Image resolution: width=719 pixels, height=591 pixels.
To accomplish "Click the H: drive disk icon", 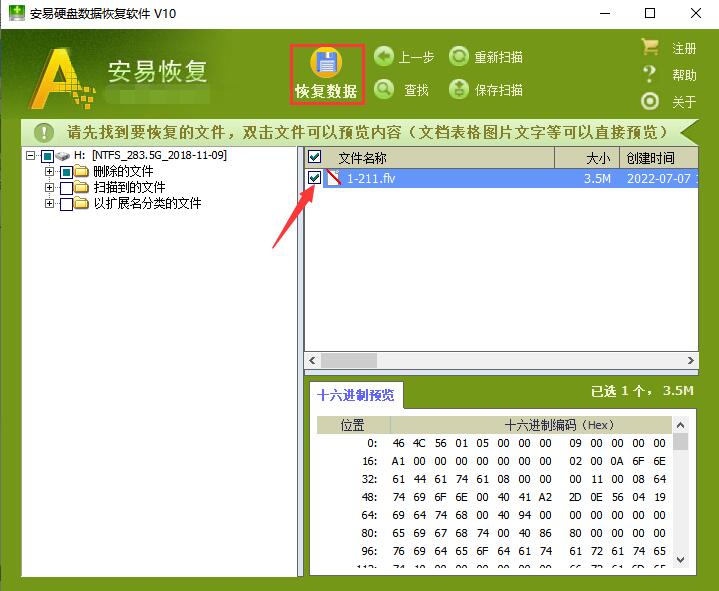I will point(62,156).
